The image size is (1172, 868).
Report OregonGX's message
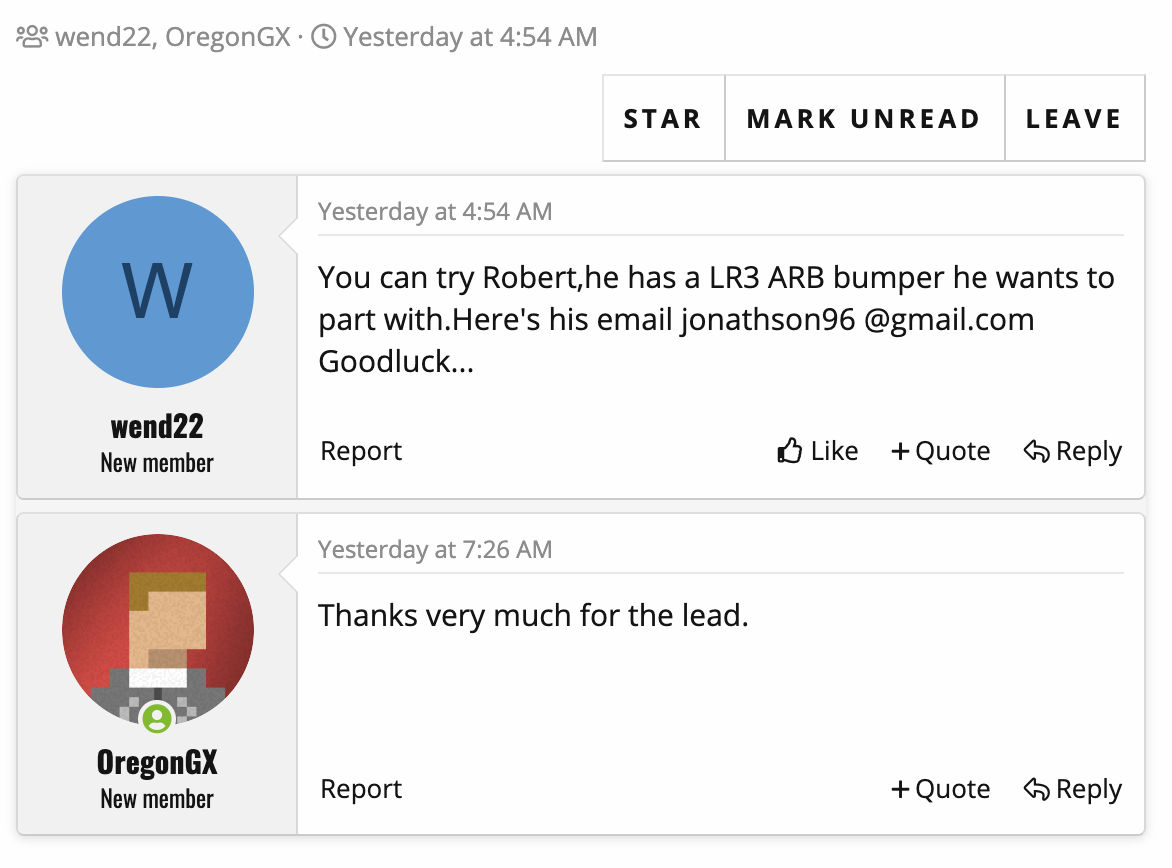pyautogui.click(x=361, y=789)
